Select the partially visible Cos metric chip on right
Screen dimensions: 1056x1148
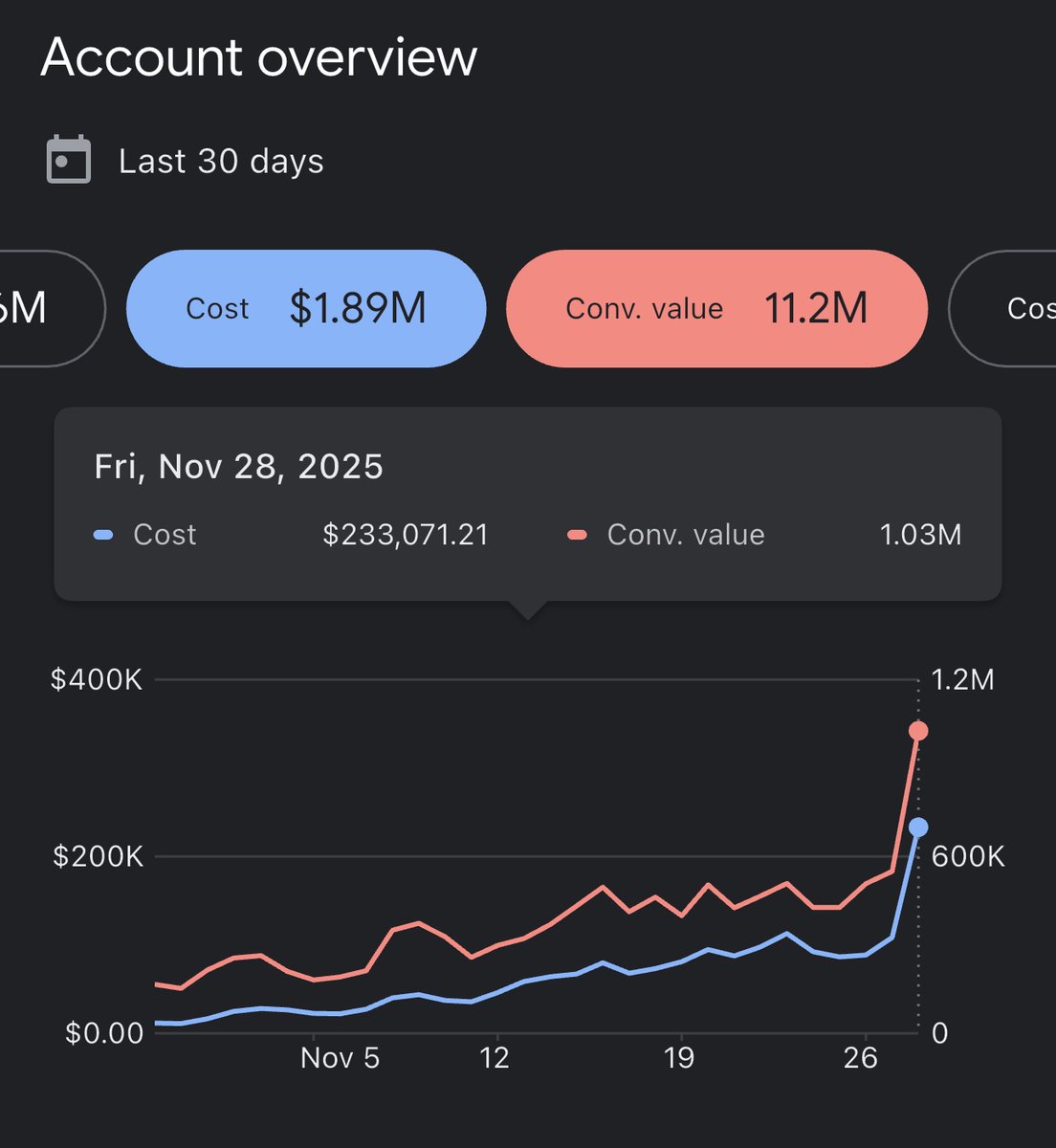click(x=1002, y=308)
